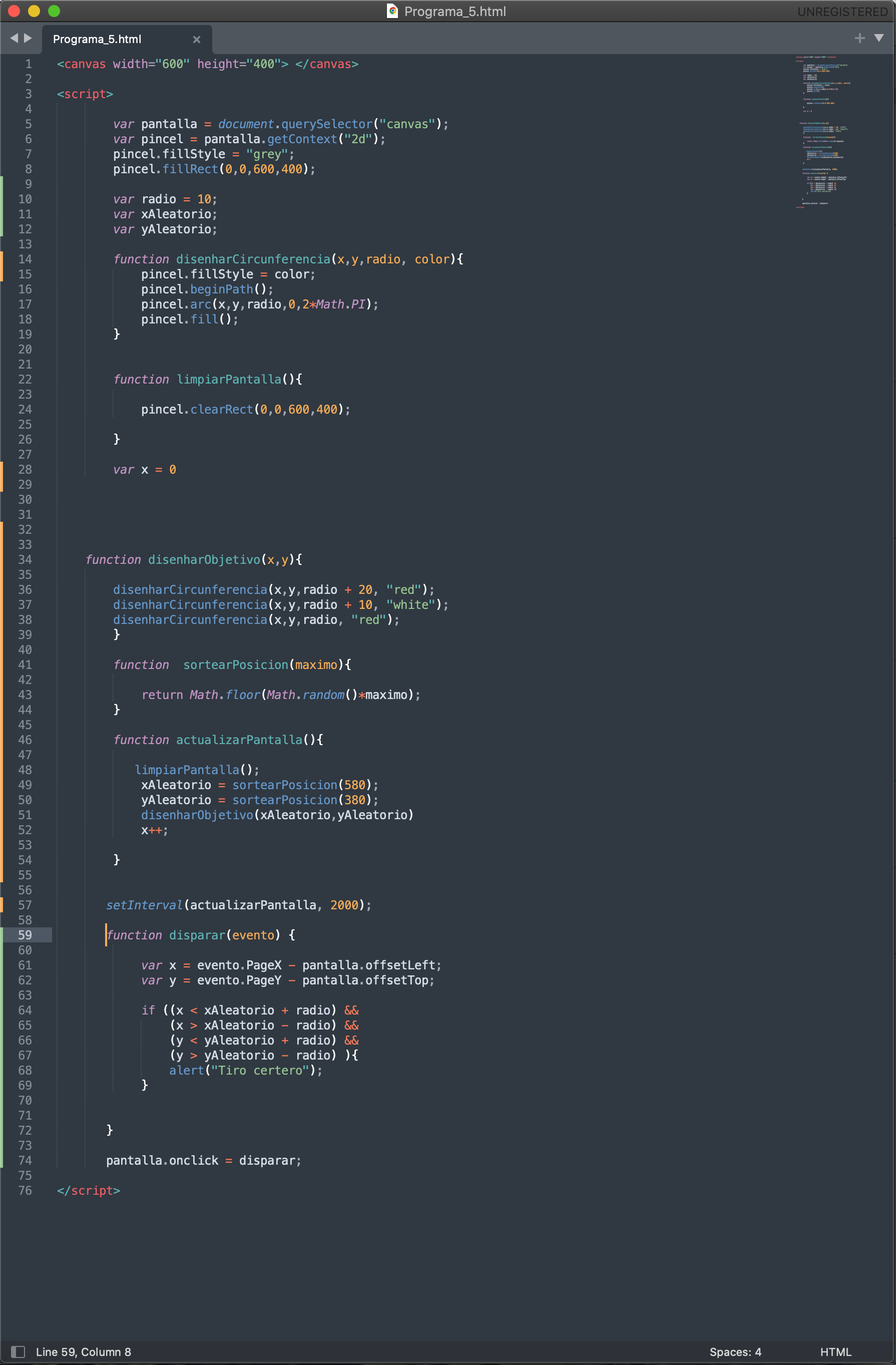Image resolution: width=896 pixels, height=1365 pixels.
Task: Click var x = 0 on line 28
Action: click(x=145, y=470)
